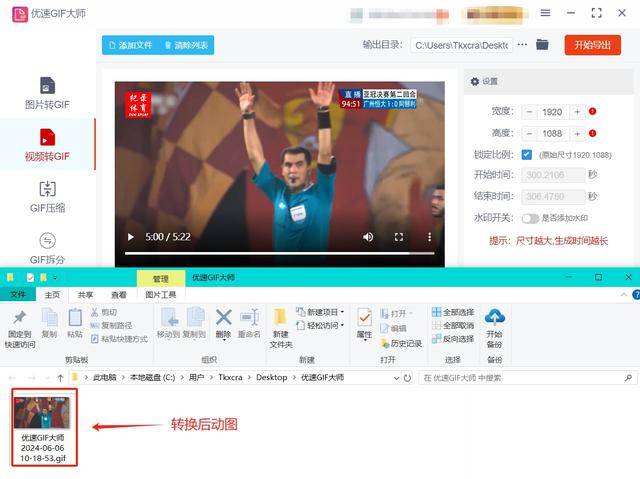Screen dimensions: 640x479
Task: Open the 图片转GIF sidebar tool
Action: point(47,93)
